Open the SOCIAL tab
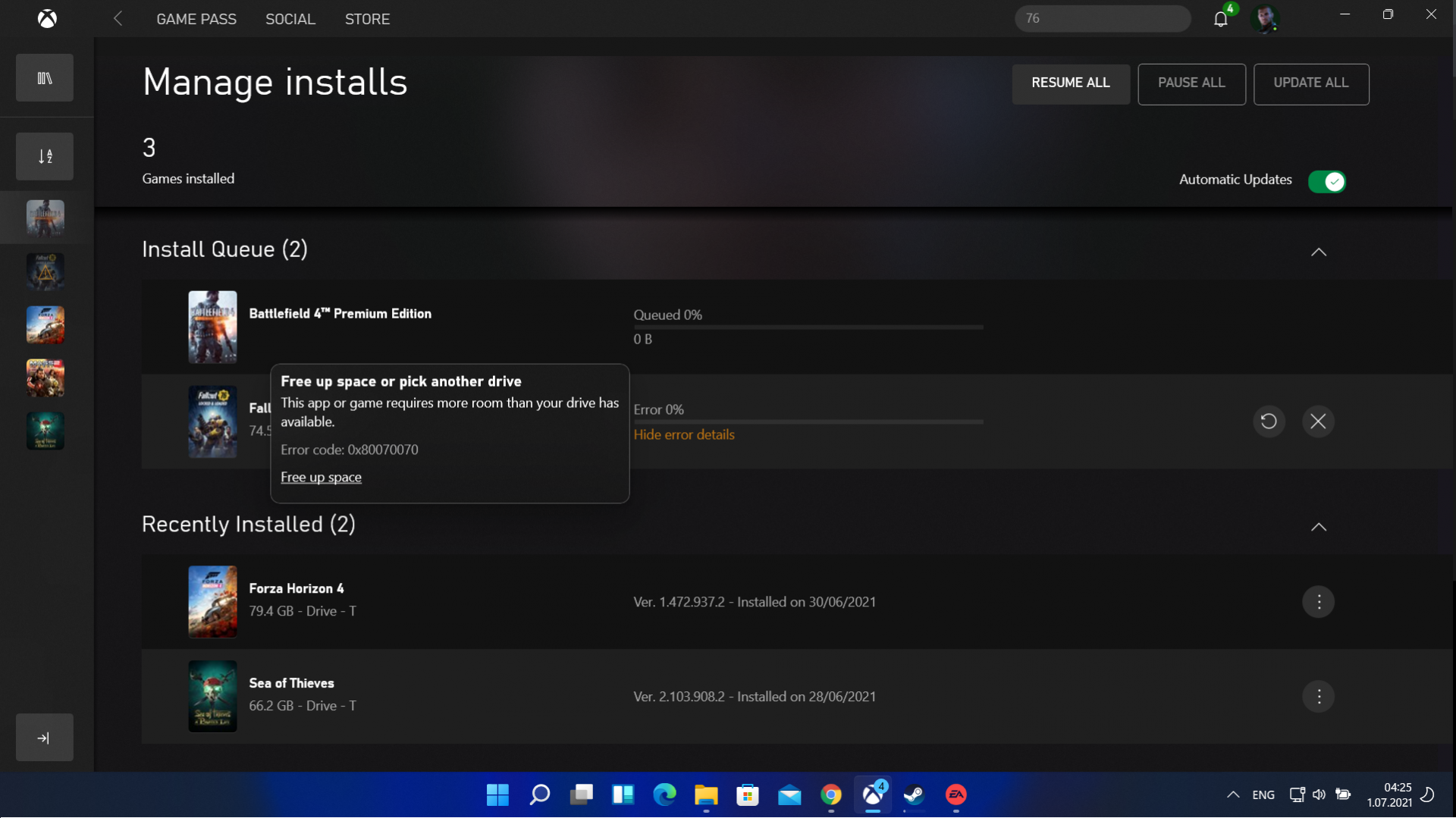This screenshot has height=818, width=1456. tap(290, 19)
